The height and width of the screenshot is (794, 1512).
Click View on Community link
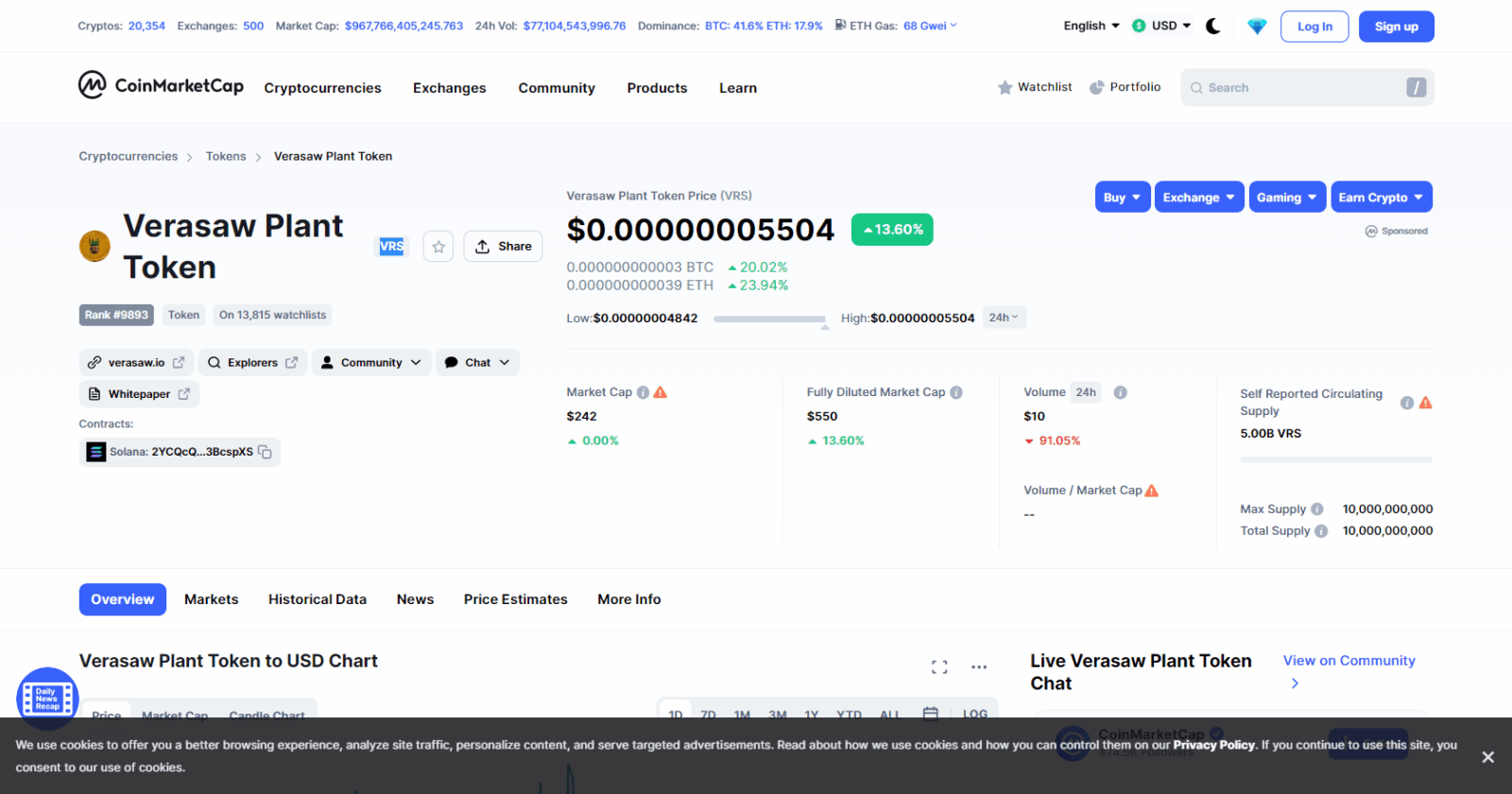pyautogui.click(x=1349, y=661)
